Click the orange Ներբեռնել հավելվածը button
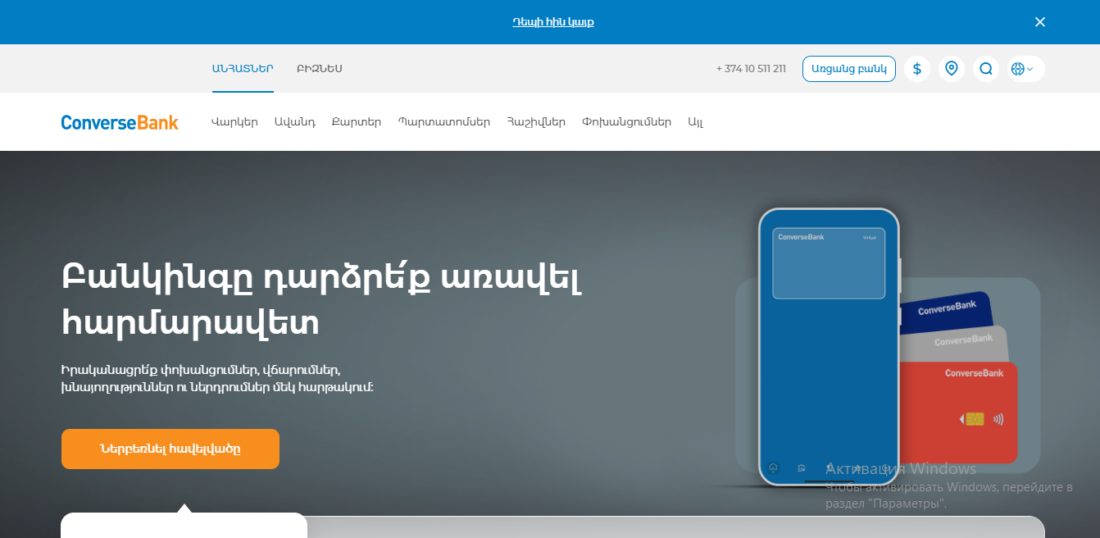 [170, 449]
